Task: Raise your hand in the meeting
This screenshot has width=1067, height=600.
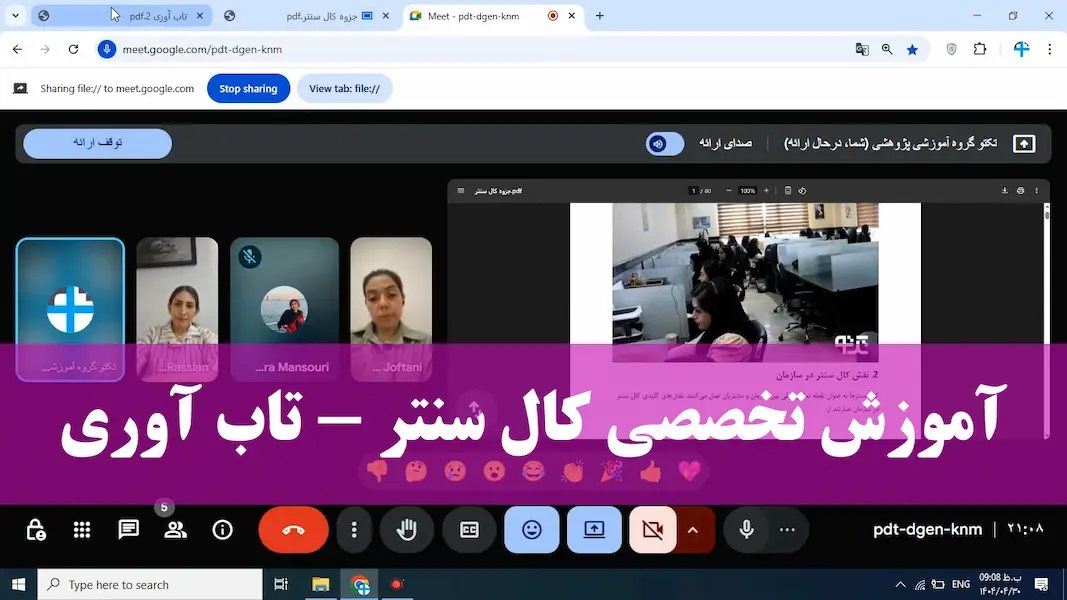Action: 406,530
